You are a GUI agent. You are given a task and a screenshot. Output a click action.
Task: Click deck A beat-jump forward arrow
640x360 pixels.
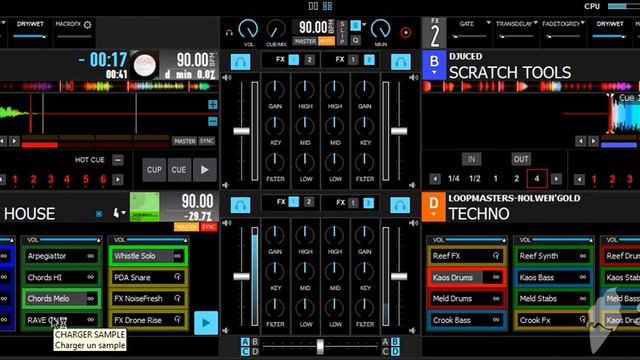(x=14, y=141)
